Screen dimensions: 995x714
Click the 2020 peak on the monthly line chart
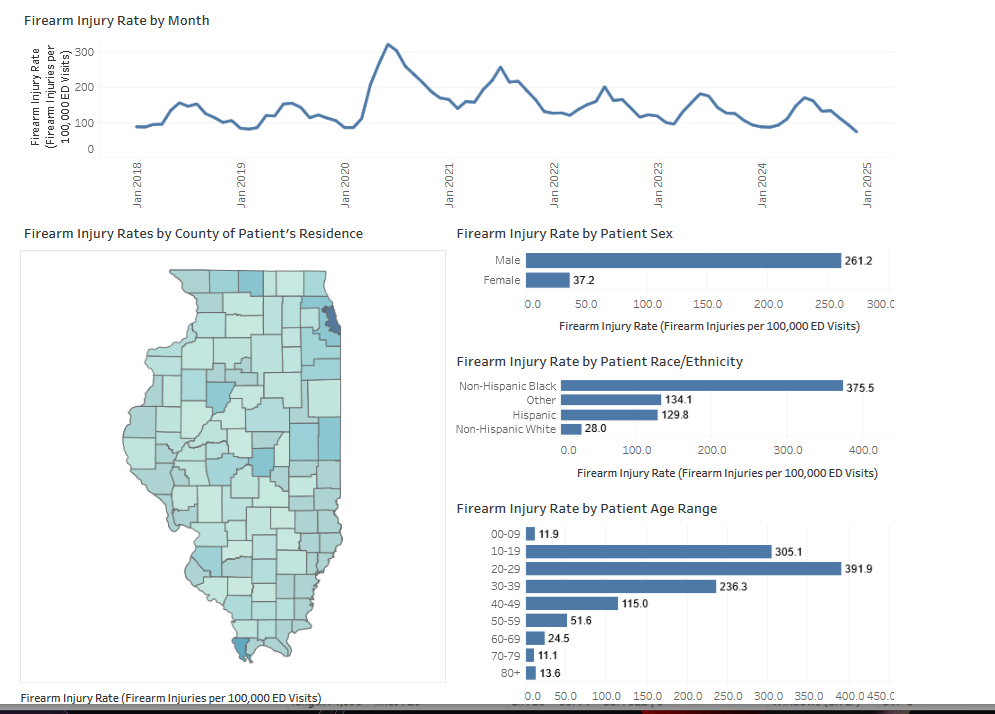(390, 44)
